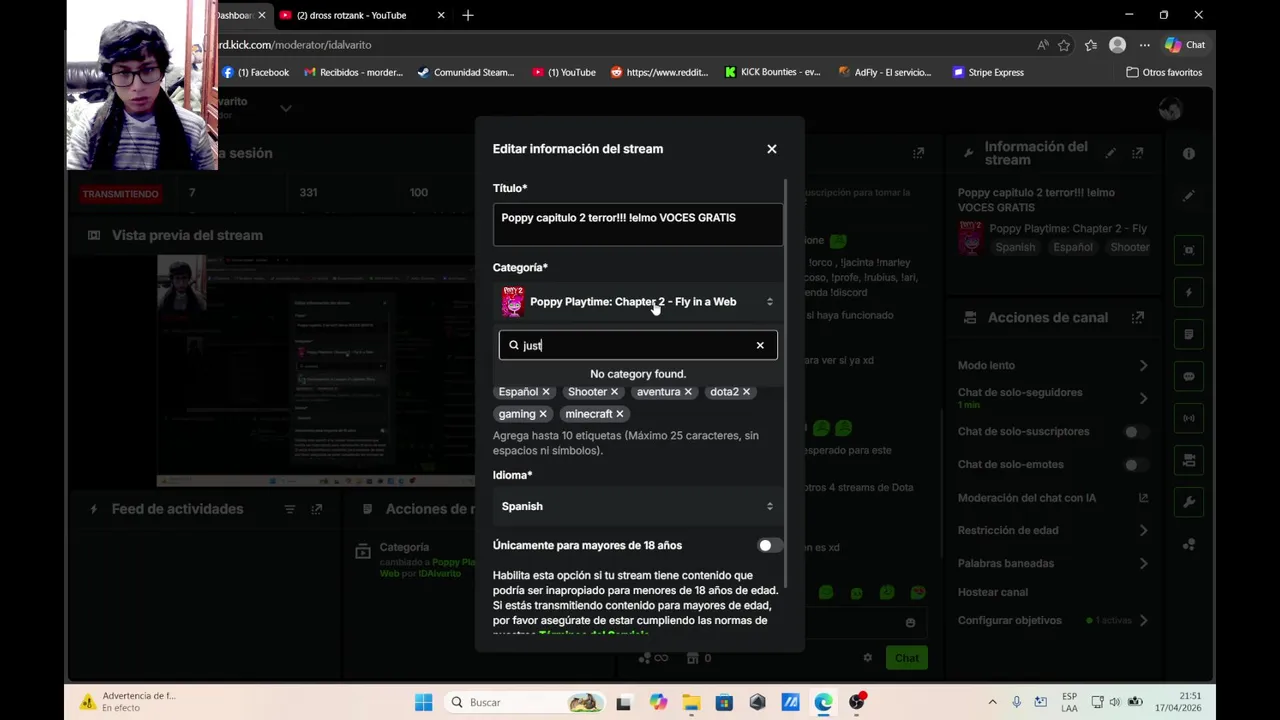Click the dialog's vertical scrollbar
Screen dimensions: 1280x720
pyautogui.click(x=786, y=384)
